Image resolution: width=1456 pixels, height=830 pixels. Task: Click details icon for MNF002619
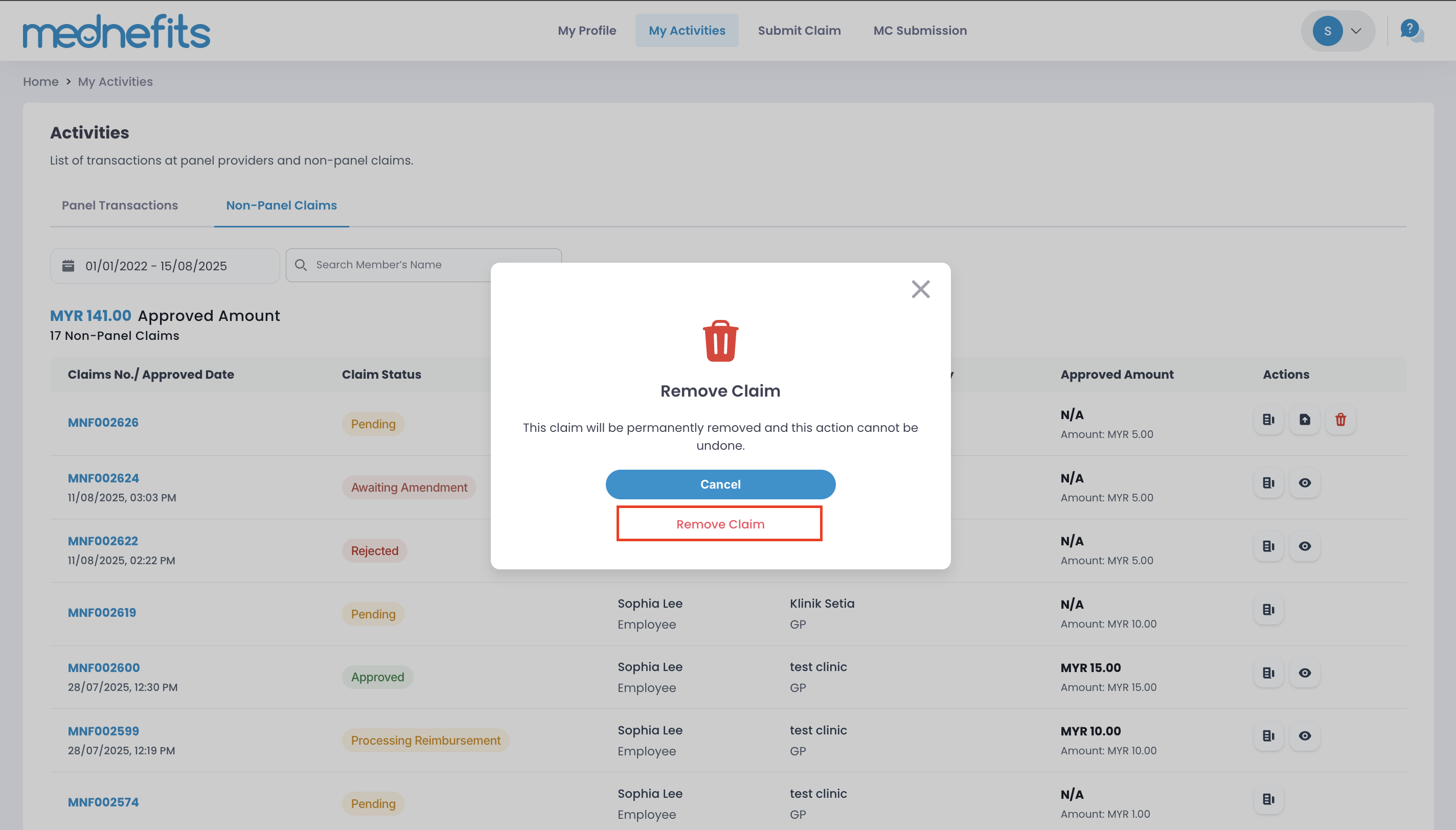tap(1268, 609)
